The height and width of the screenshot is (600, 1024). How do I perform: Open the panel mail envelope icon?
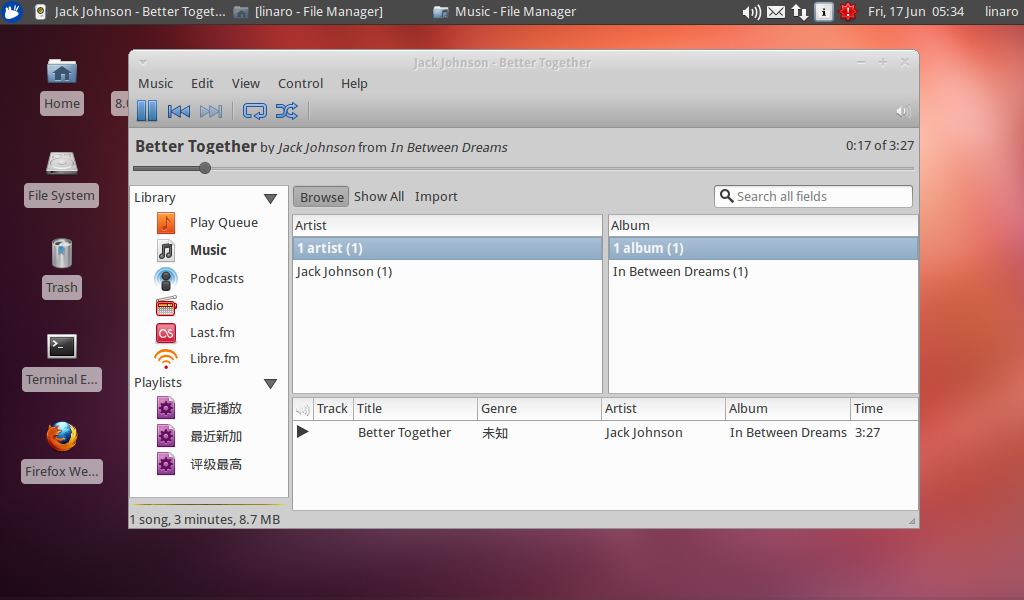click(776, 12)
